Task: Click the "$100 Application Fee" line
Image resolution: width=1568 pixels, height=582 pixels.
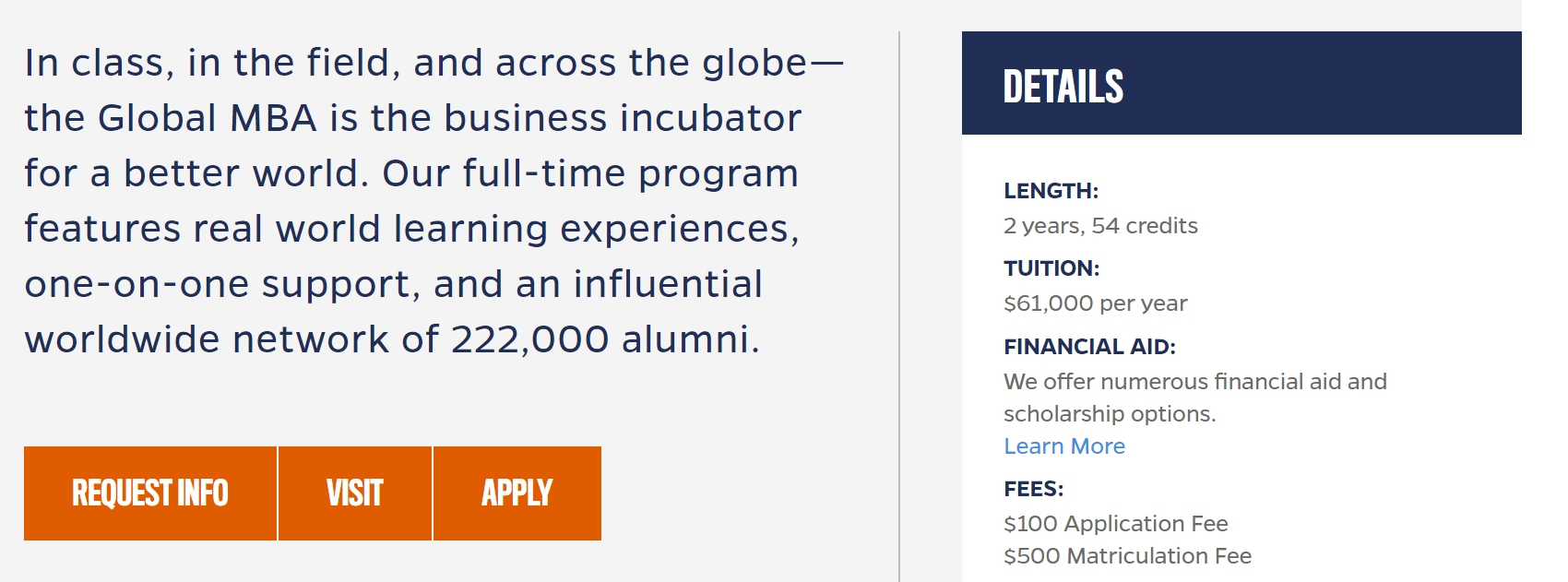Action: pos(1115,524)
